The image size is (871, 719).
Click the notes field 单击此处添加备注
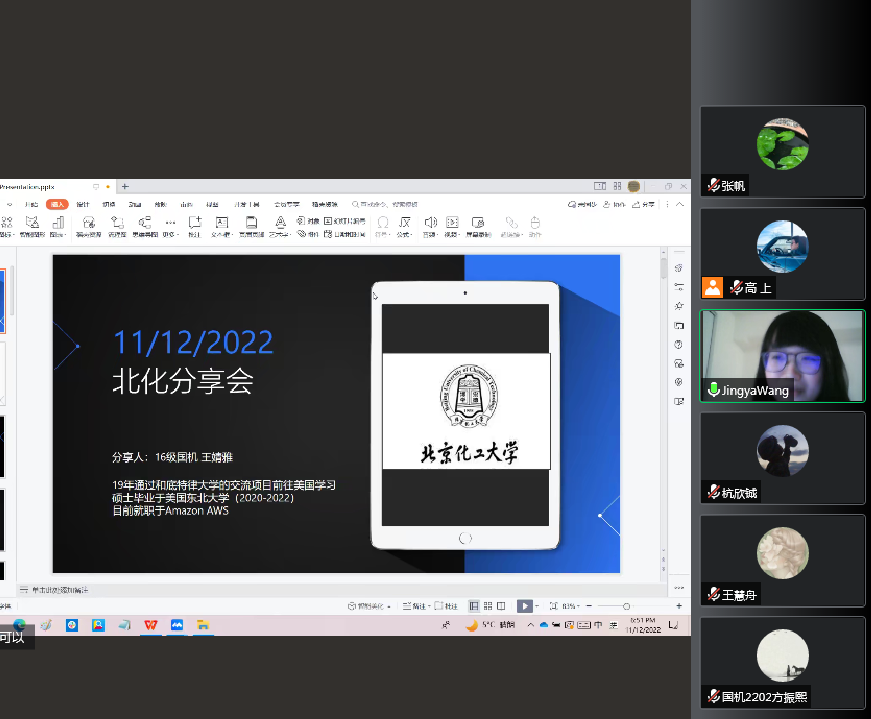click(60, 590)
